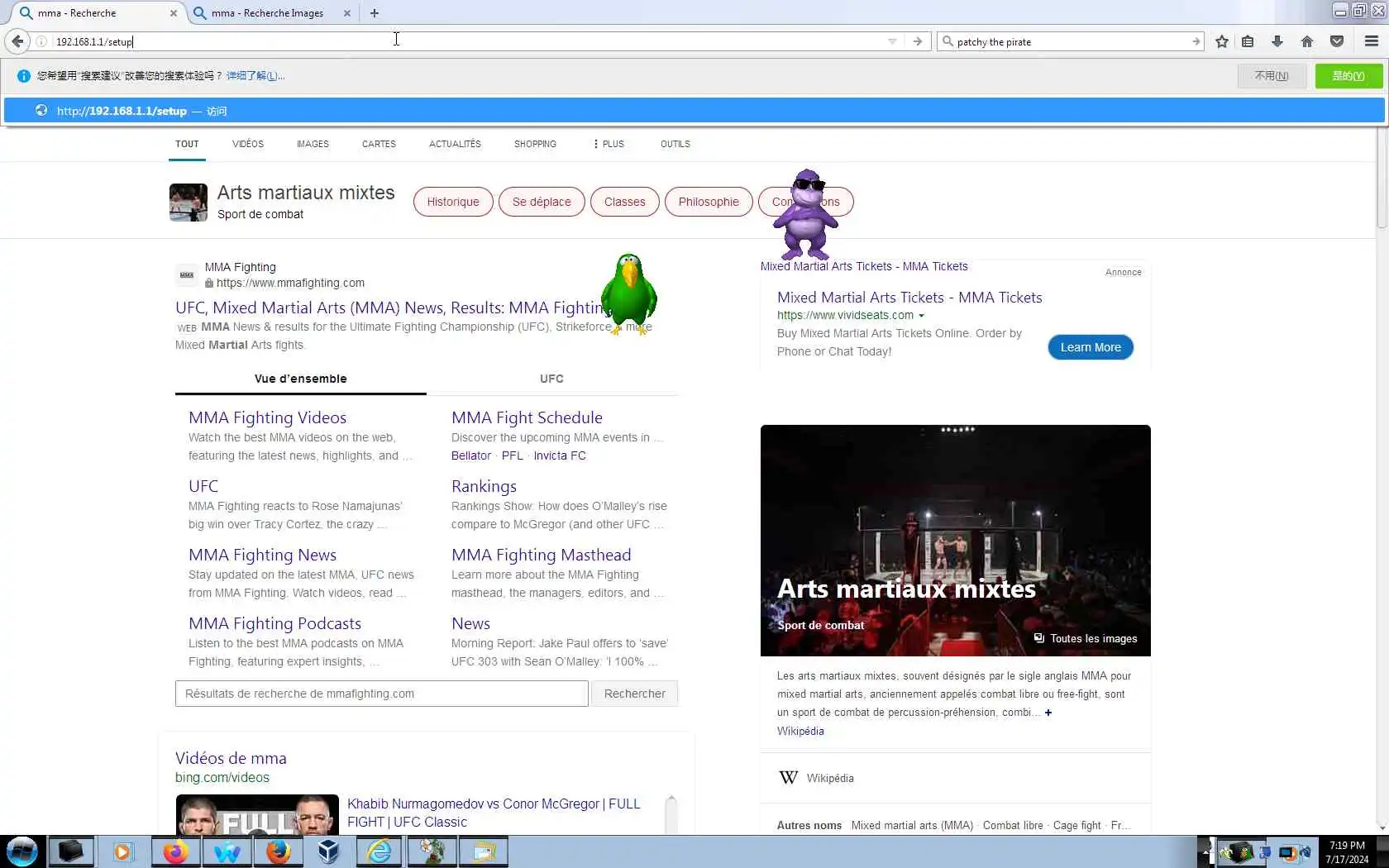This screenshot has height=868, width=1389.
Task: Click the Classes chip
Action: (624, 202)
